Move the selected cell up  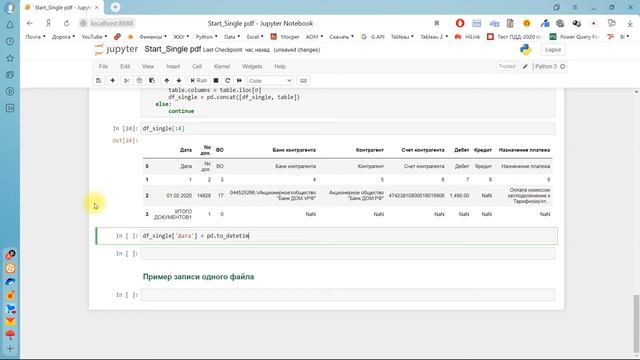coord(167,80)
